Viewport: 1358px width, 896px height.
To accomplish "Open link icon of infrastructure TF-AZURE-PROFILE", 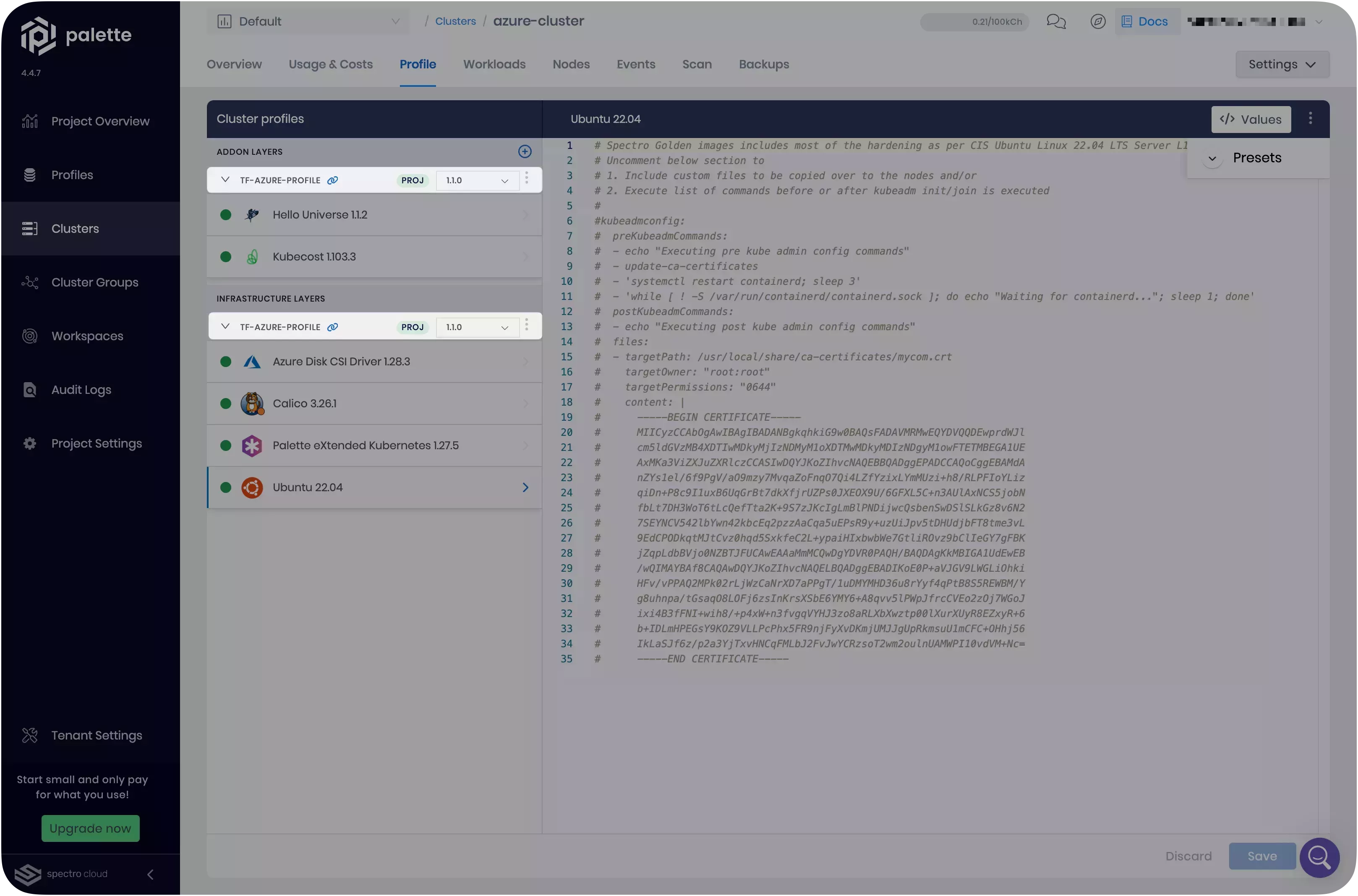I will [x=333, y=328].
